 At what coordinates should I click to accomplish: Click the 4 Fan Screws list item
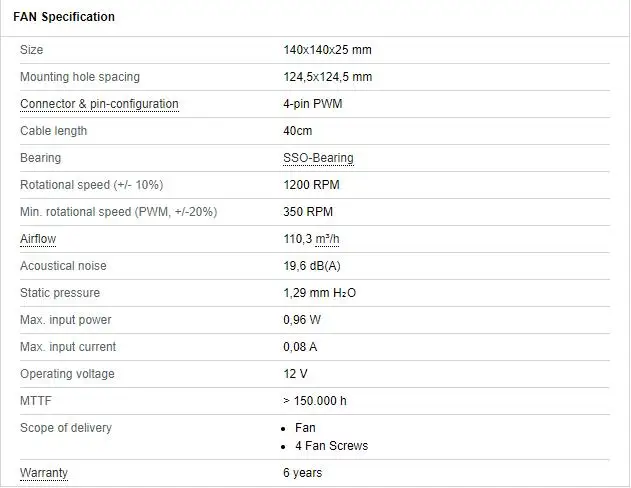click(331, 446)
